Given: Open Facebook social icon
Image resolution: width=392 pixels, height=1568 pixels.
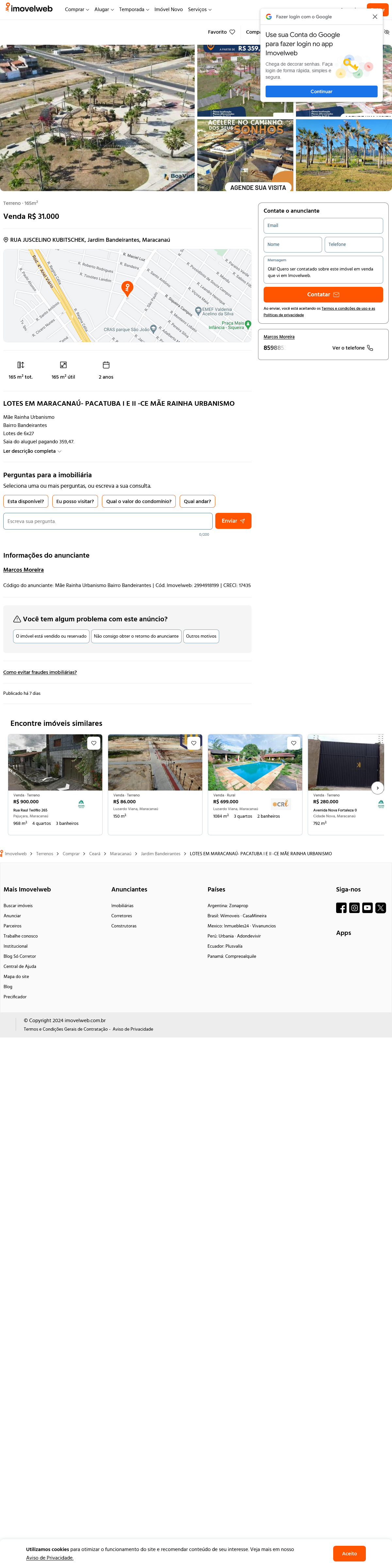Looking at the screenshot, I should pyautogui.click(x=341, y=908).
